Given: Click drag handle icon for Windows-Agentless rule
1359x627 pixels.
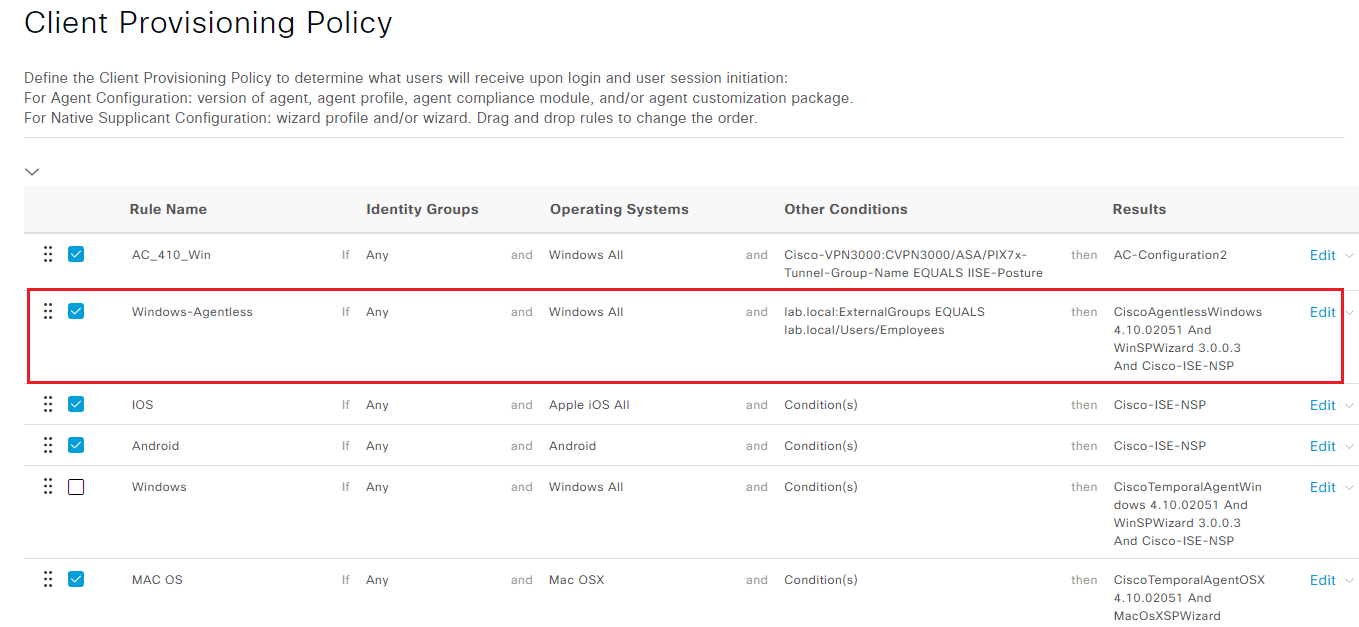Looking at the screenshot, I should point(48,311).
